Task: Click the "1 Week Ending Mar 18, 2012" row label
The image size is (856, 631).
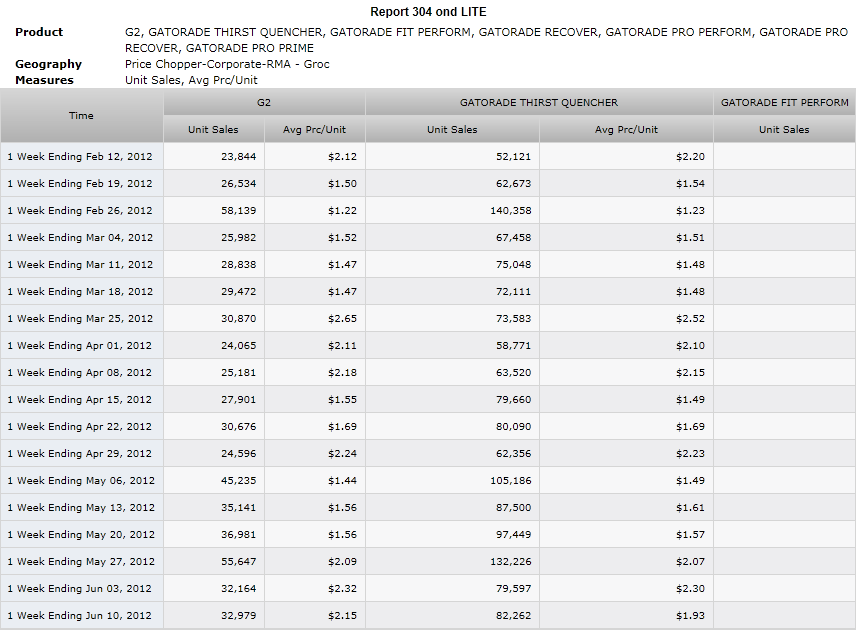Action: pyautogui.click(x=80, y=291)
